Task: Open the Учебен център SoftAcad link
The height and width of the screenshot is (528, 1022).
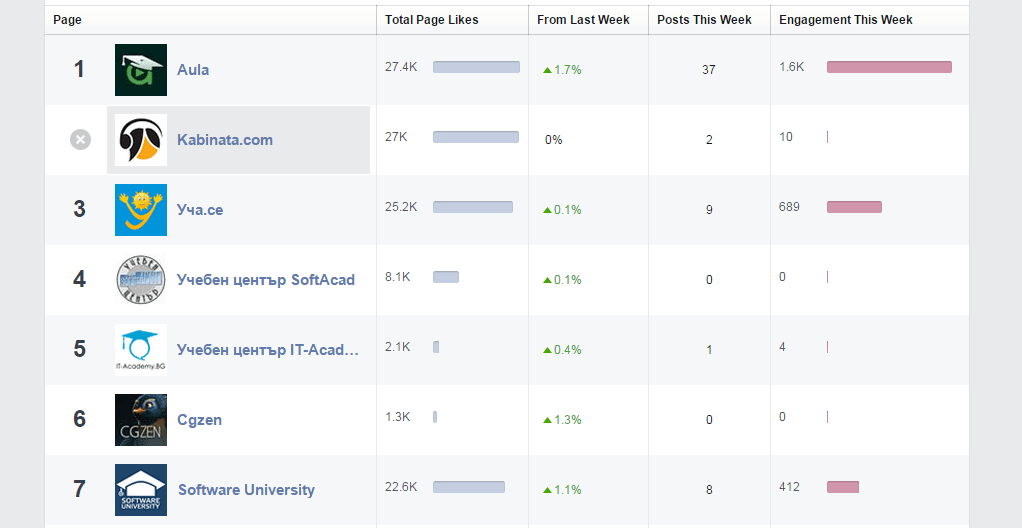Action: point(266,280)
